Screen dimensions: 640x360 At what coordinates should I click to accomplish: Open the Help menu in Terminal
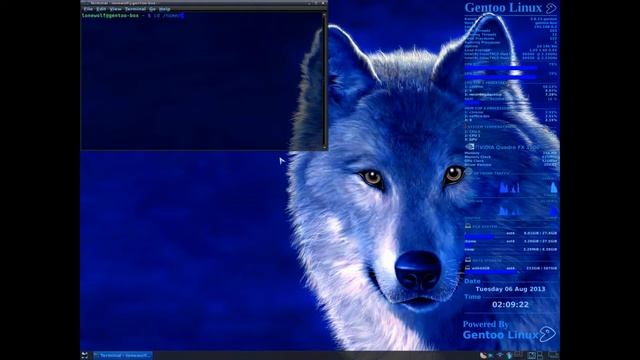point(164,9)
